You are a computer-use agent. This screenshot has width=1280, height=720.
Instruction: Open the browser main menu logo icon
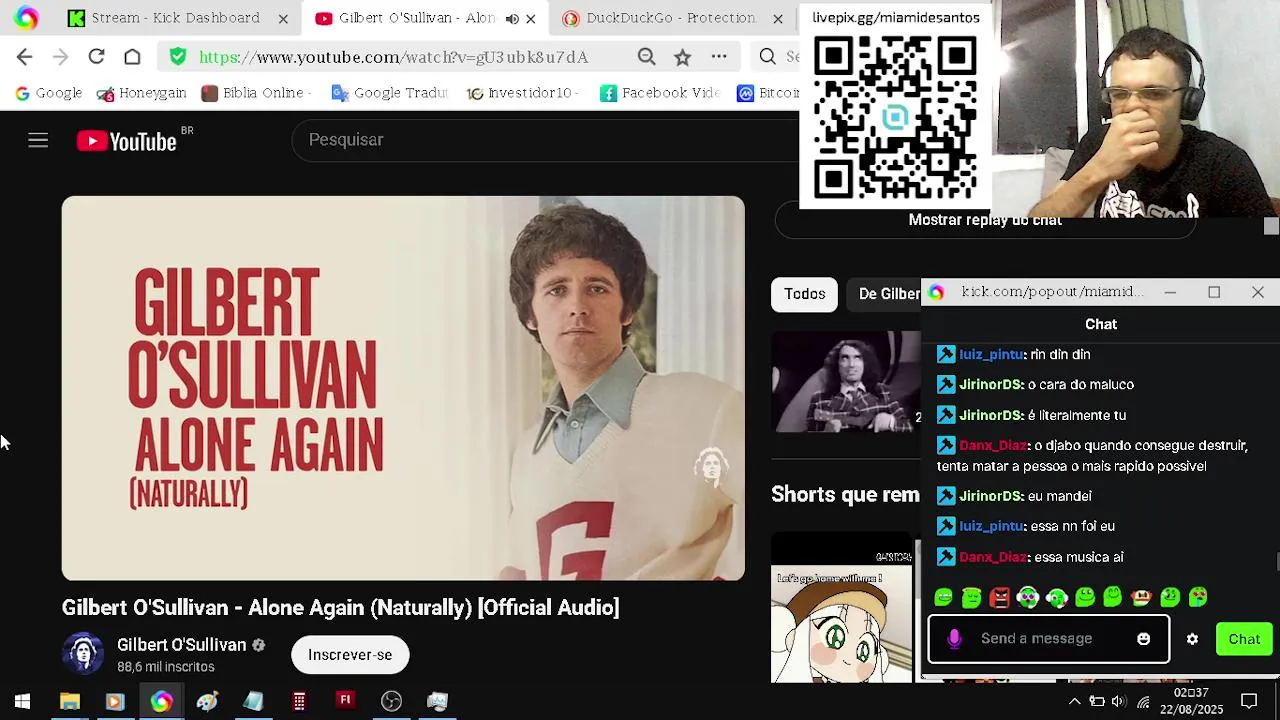click(x=26, y=18)
